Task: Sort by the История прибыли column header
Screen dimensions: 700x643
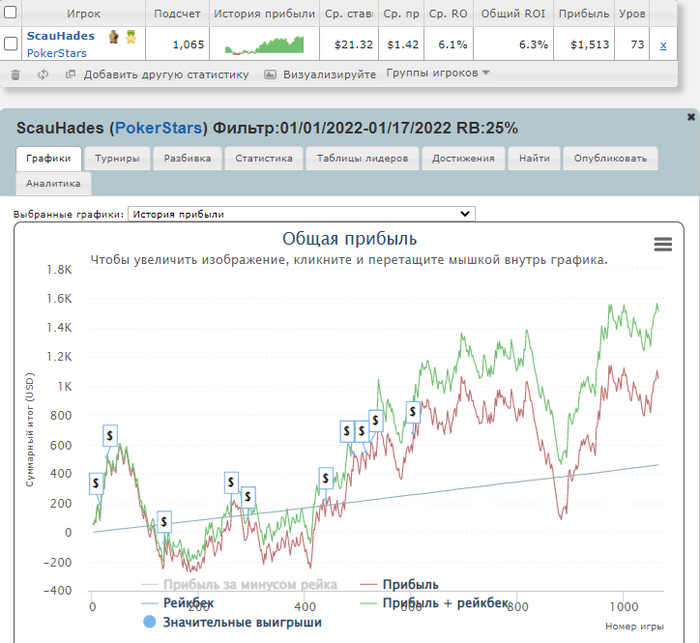Action: click(x=264, y=13)
